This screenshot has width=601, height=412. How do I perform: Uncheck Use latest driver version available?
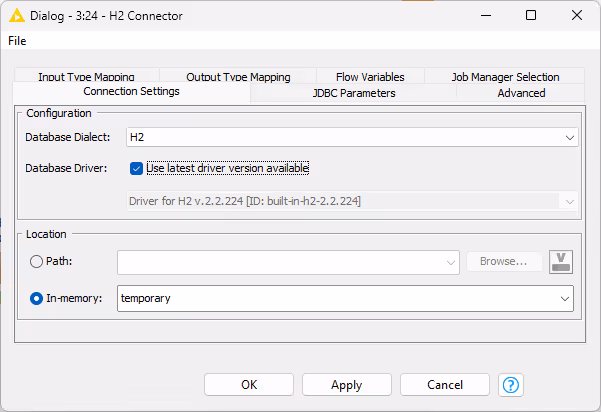coord(137,168)
